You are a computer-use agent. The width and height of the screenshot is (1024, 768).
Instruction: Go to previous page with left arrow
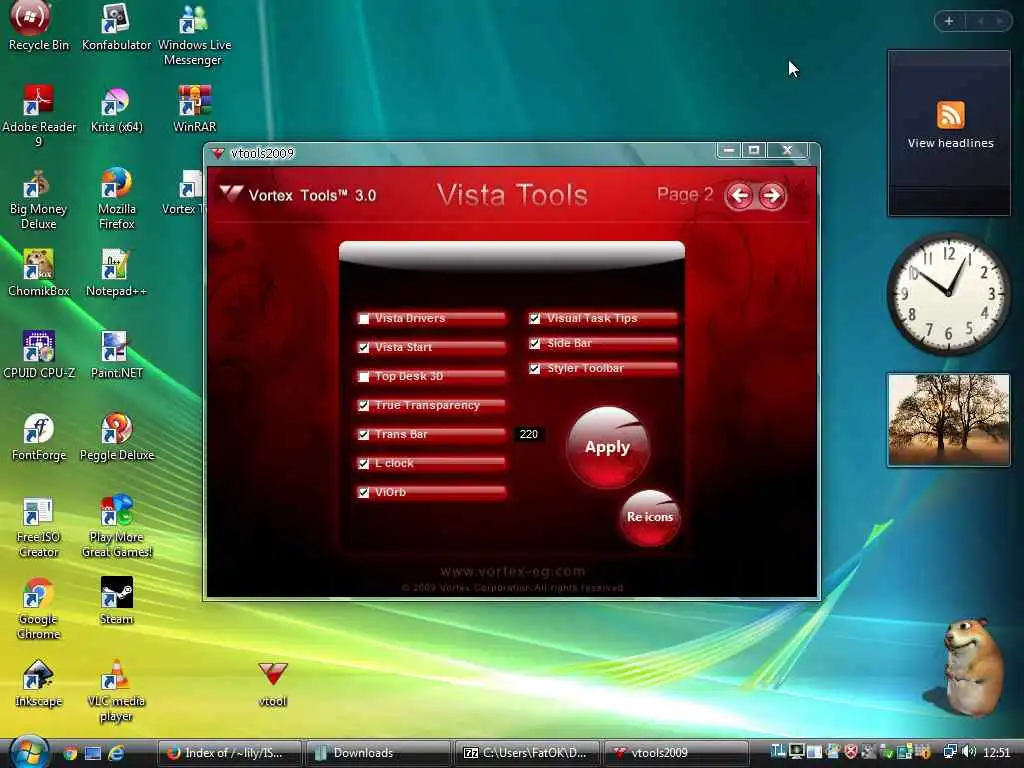coord(740,195)
